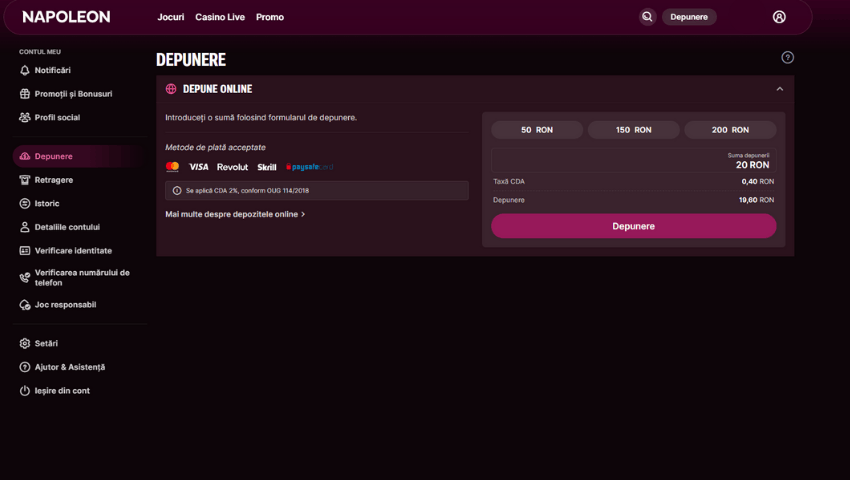Open Setări settings page
Viewport: 850px width, 480px height.
point(46,343)
